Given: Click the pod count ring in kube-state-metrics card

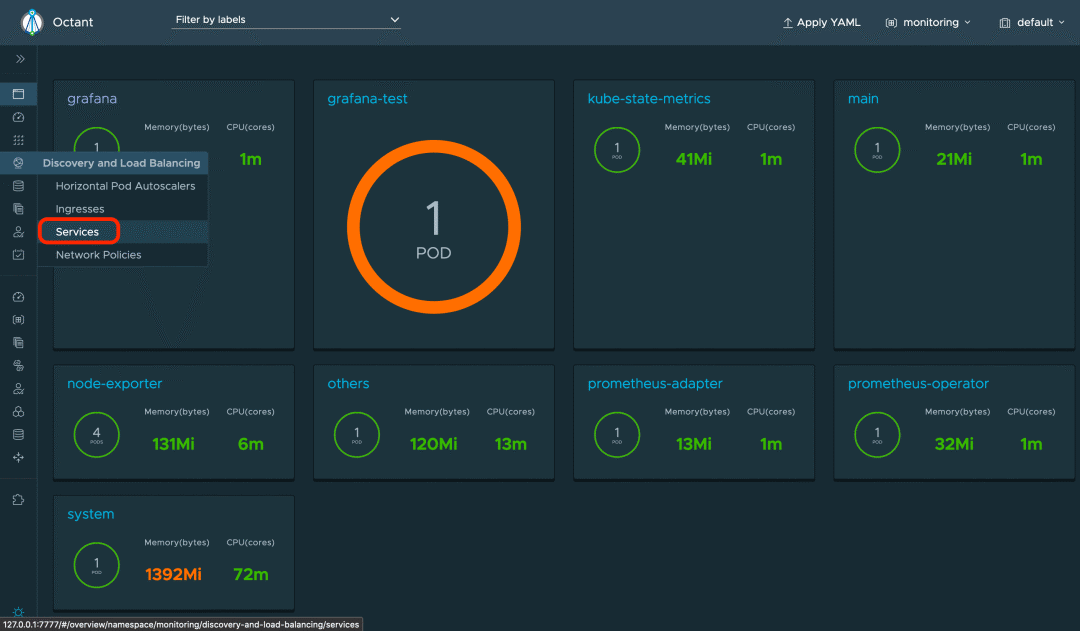Looking at the screenshot, I should click(617, 150).
